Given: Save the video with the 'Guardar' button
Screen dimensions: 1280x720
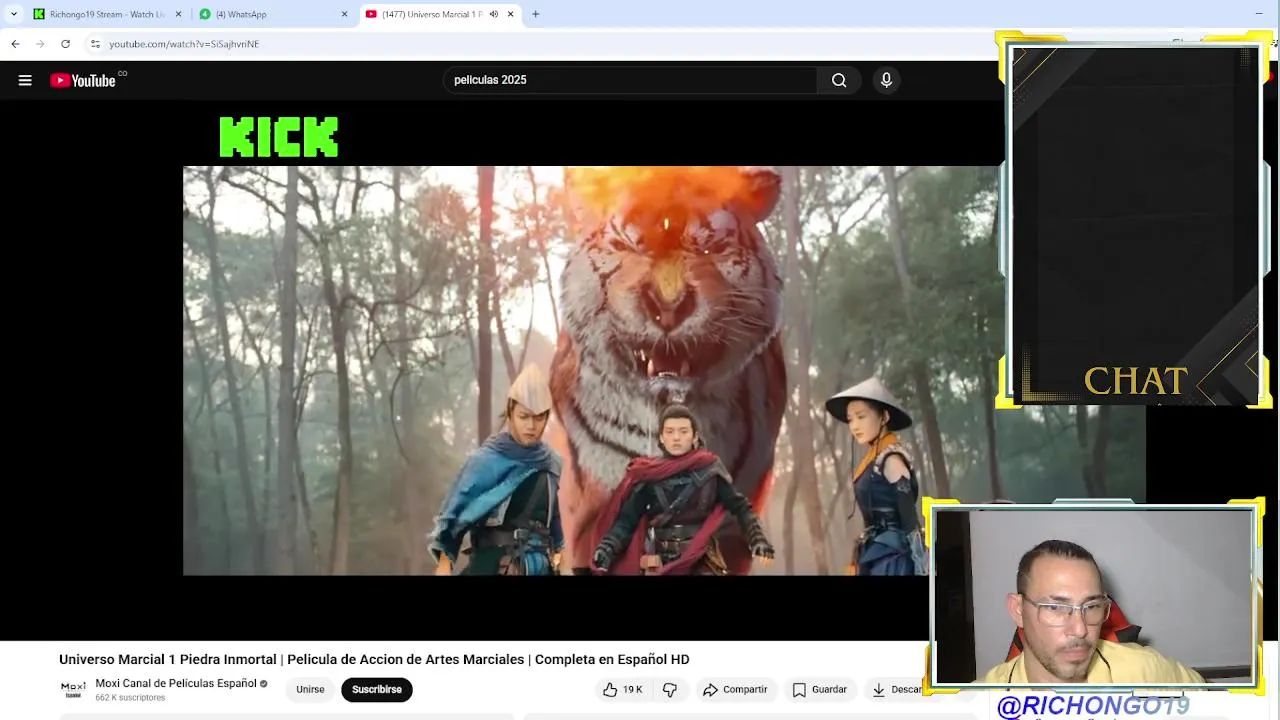Looking at the screenshot, I should (x=820, y=689).
